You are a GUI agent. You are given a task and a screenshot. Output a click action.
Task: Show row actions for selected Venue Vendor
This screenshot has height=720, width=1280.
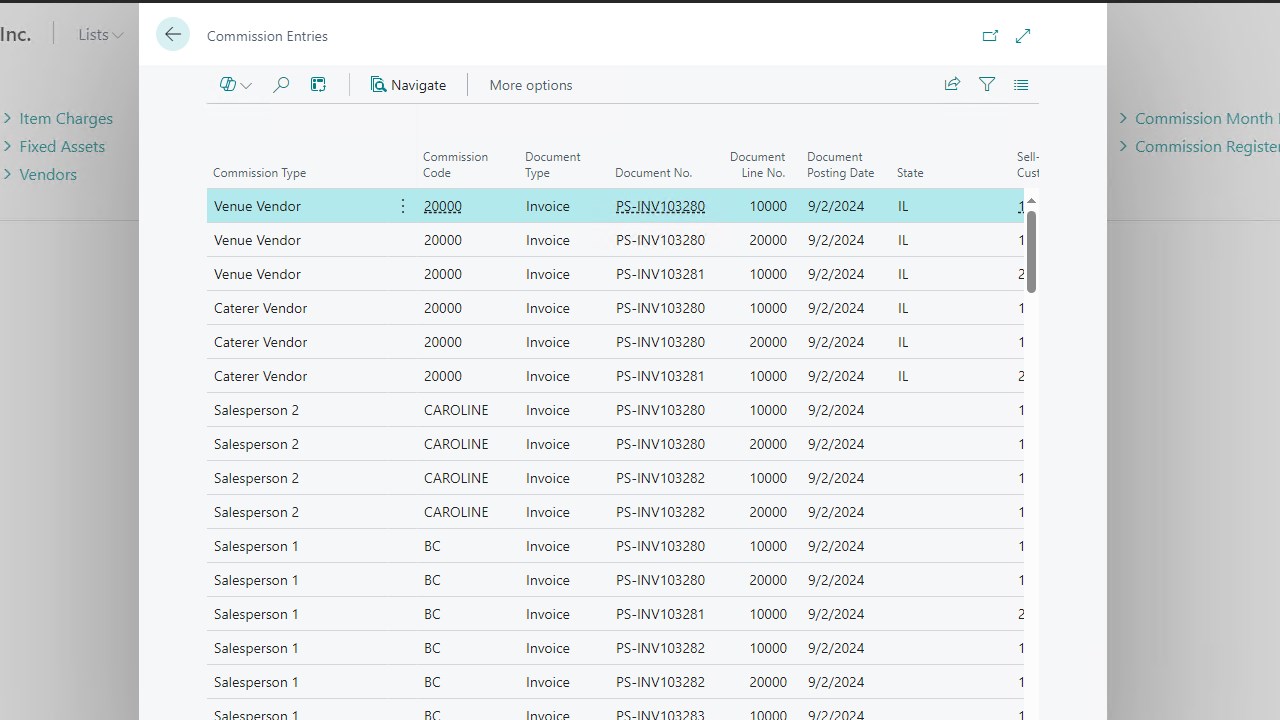tap(403, 206)
